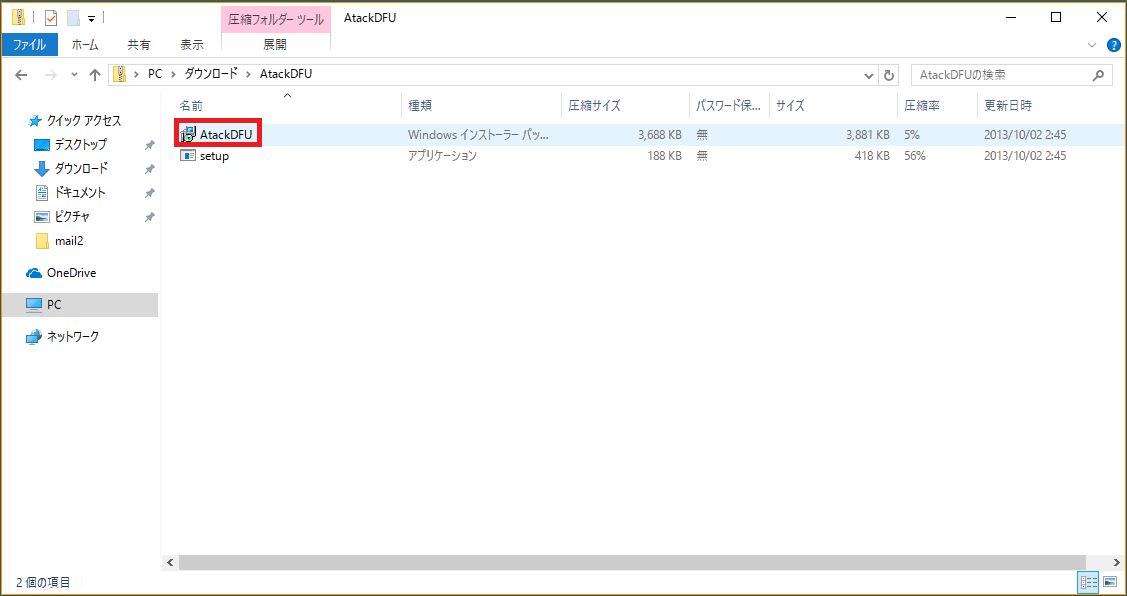Switch to details view layout button
This screenshot has height=596, width=1127.
coord(1088,582)
